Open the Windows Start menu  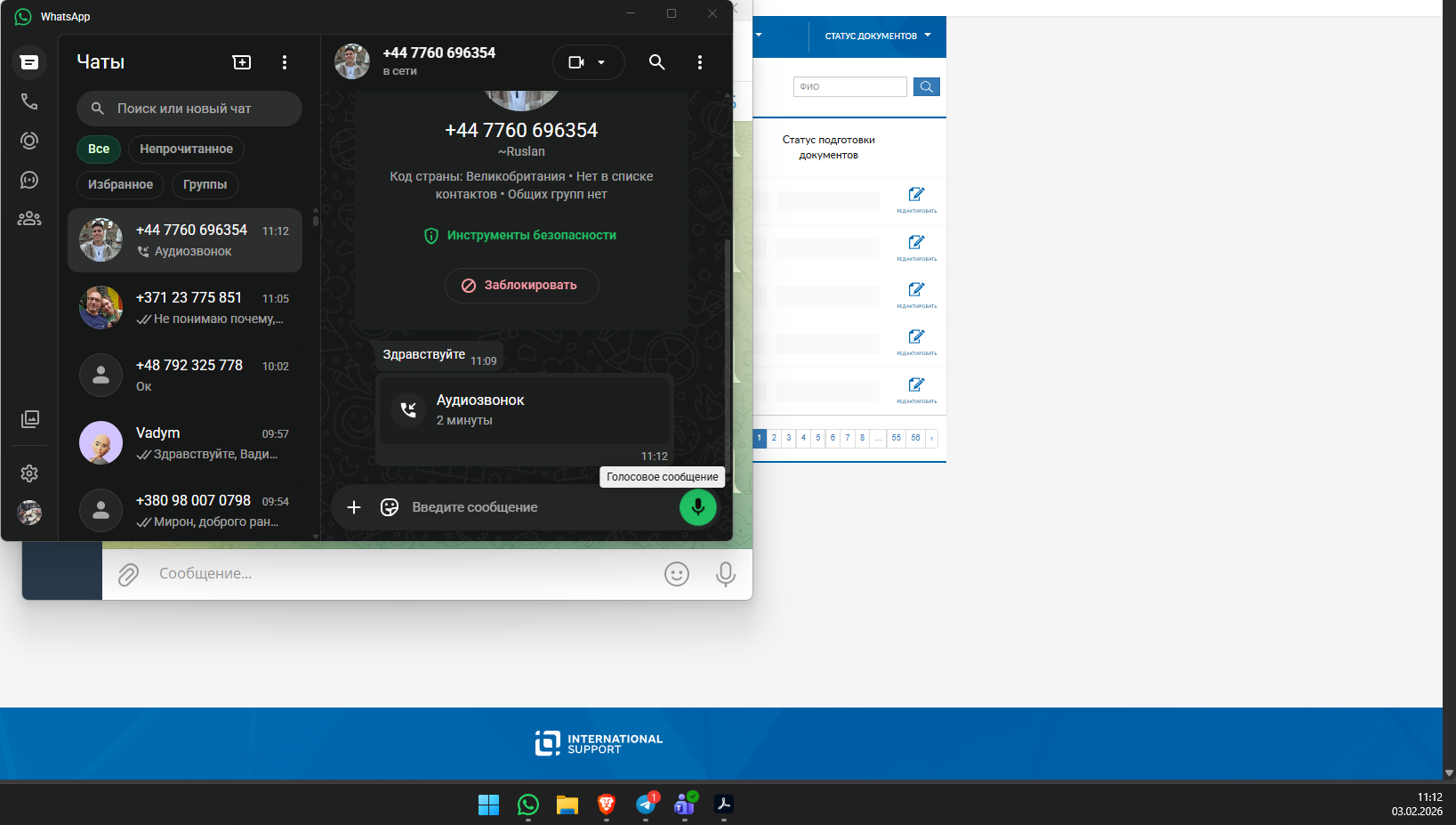(489, 805)
